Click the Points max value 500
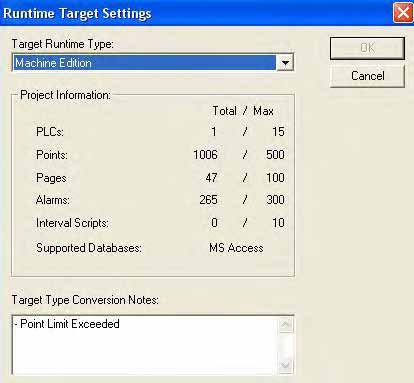 tap(275, 155)
